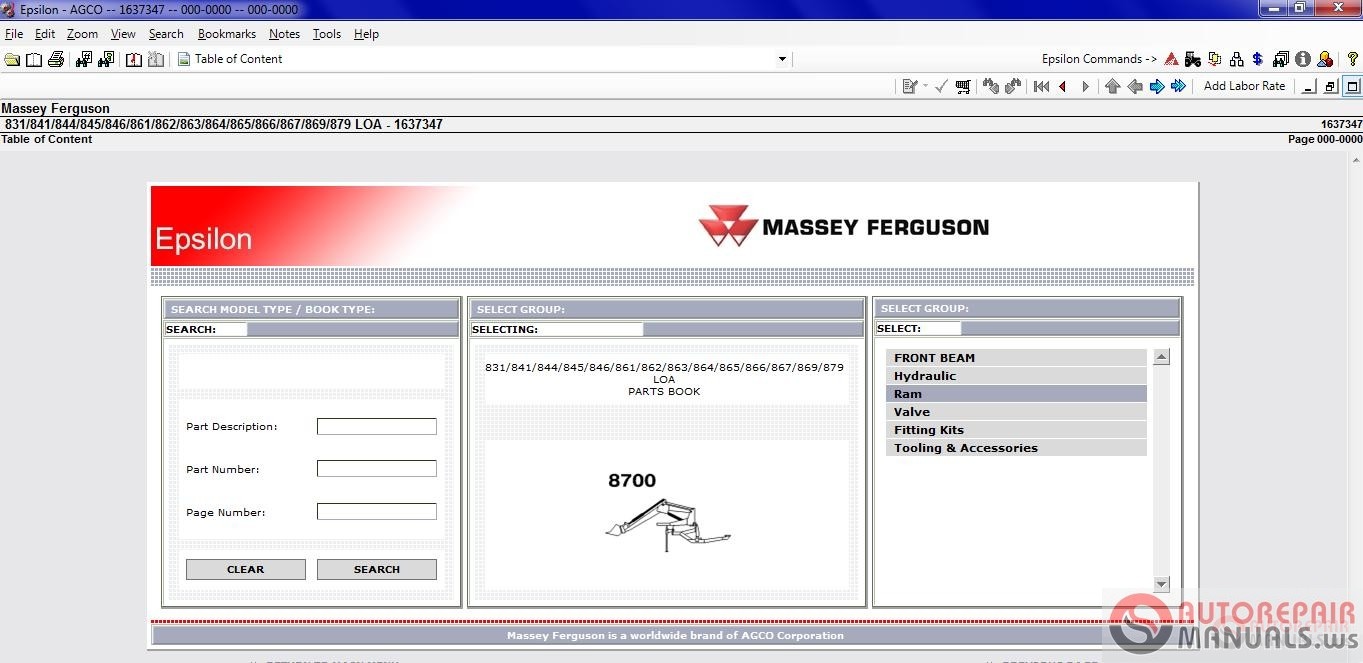Open the Table of Content dropdown
This screenshot has height=663, width=1363.
[782, 59]
